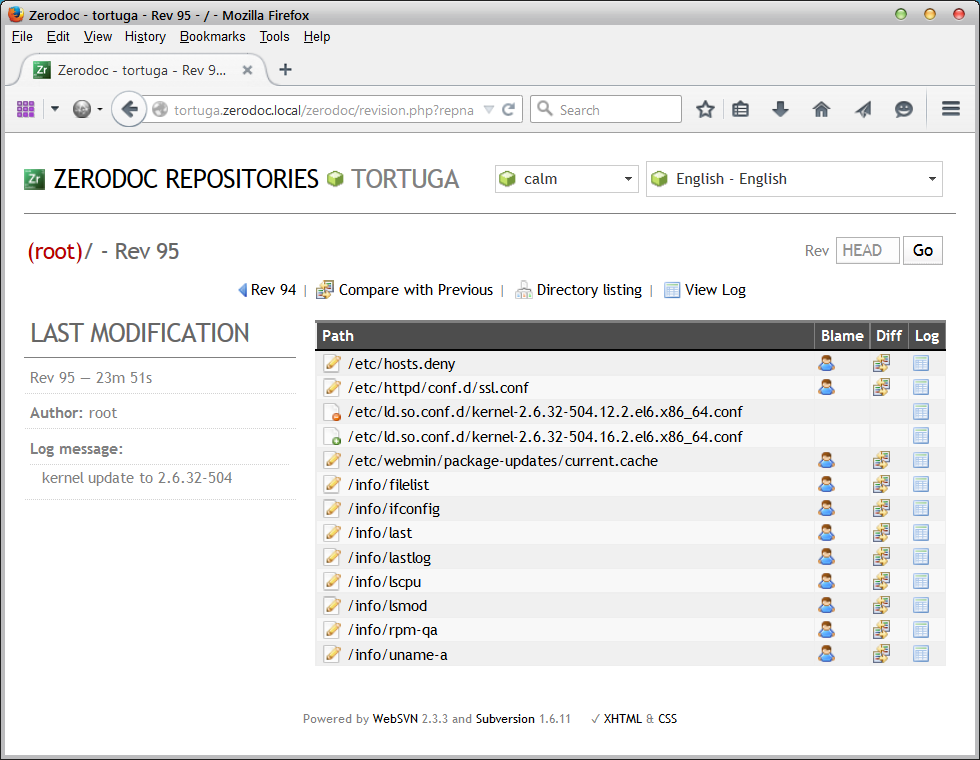
Task: Open the Blame view for /info/lastlog
Action: point(826,557)
